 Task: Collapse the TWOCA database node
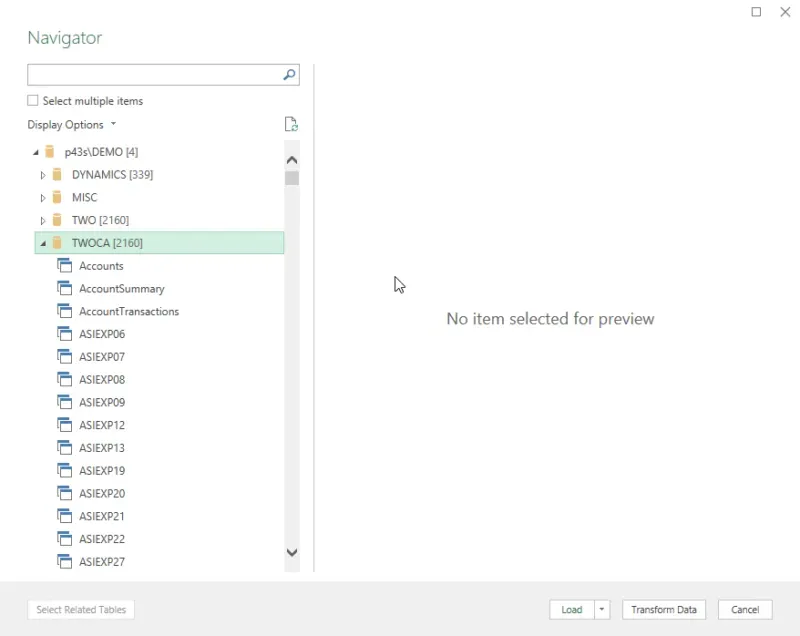(x=42, y=243)
